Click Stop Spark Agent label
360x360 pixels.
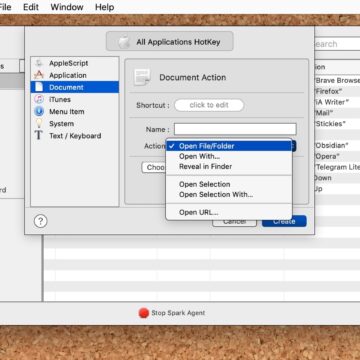point(178,313)
